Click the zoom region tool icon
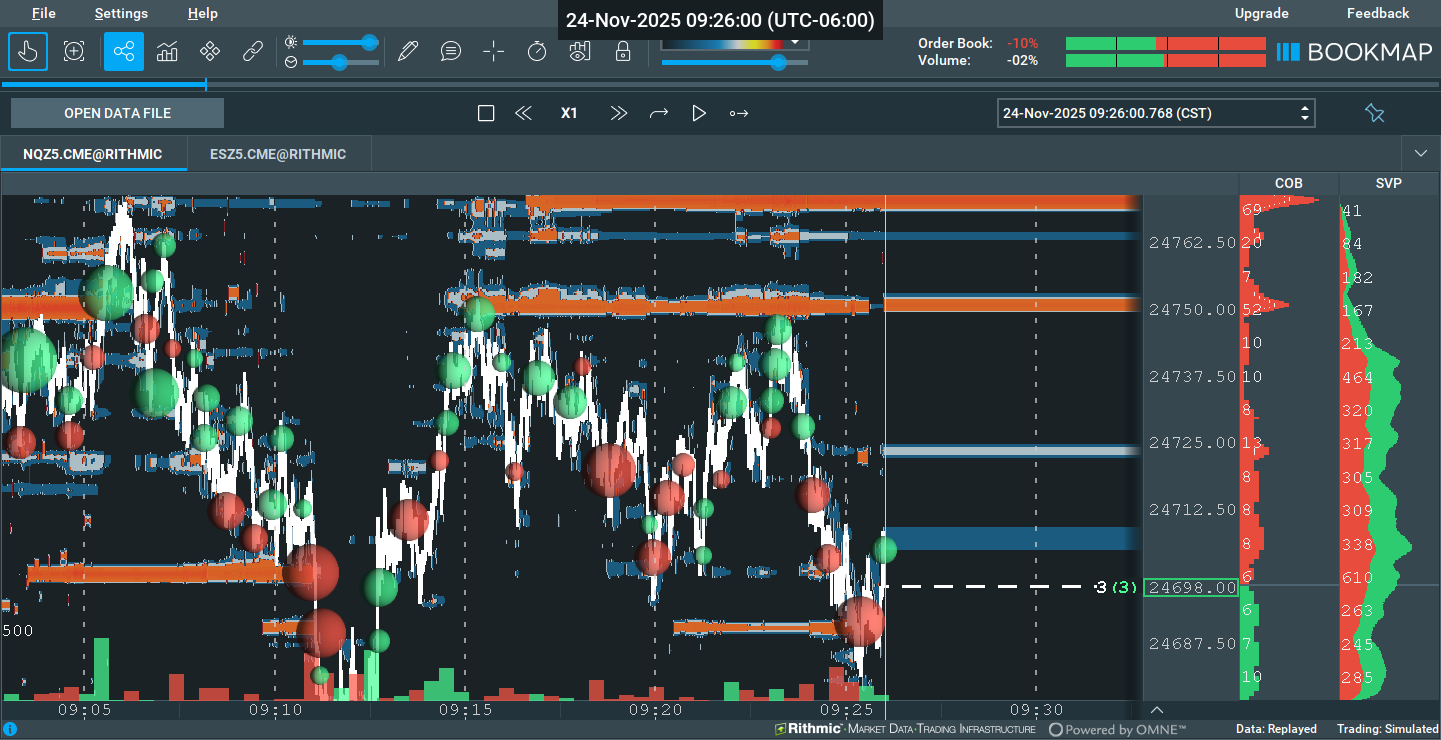Image resolution: width=1441 pixels, height=740 pixels. tap(74, 52)
